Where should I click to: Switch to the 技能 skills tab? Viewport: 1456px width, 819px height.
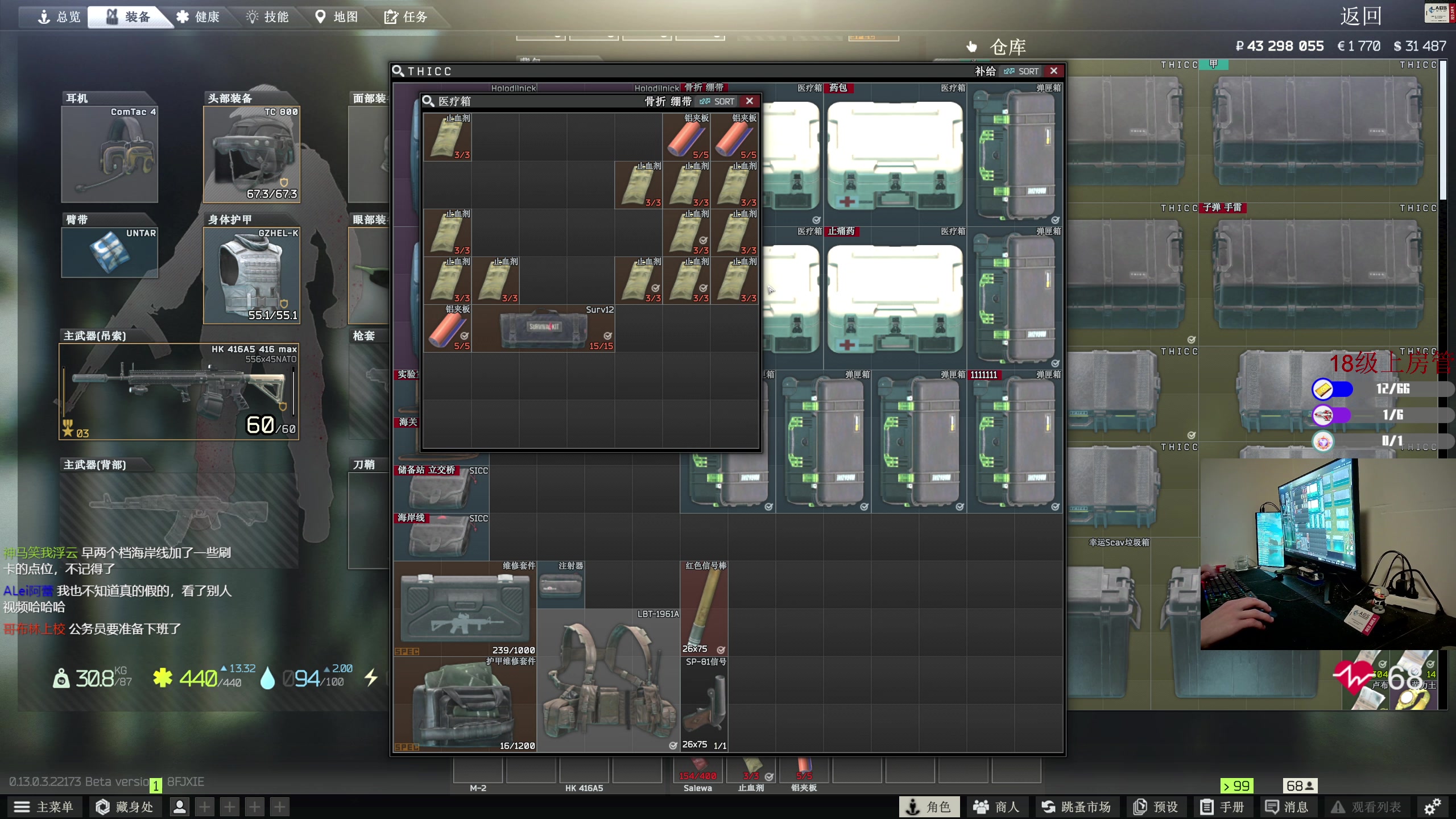pyautogui.click(x=267, y=16)
